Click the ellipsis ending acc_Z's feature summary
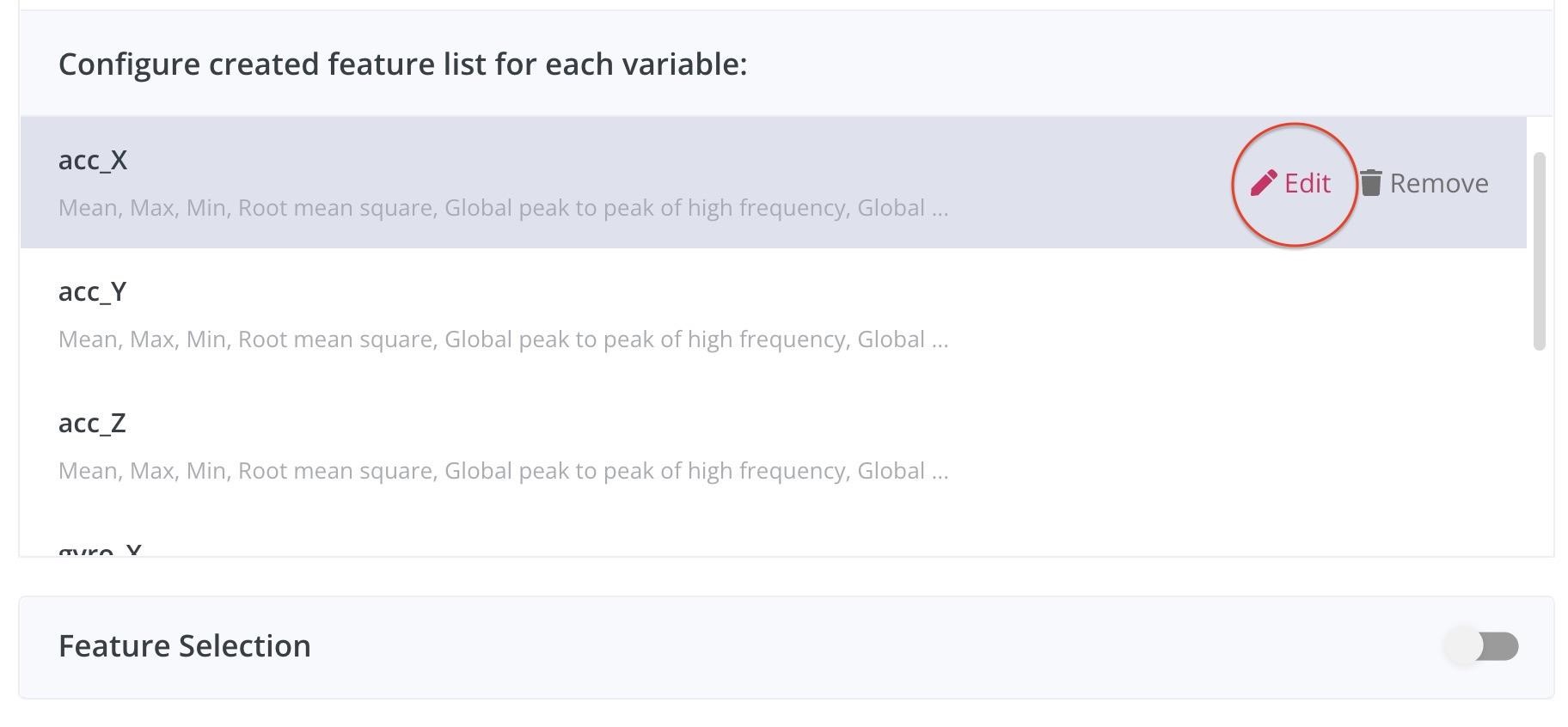 940,474
